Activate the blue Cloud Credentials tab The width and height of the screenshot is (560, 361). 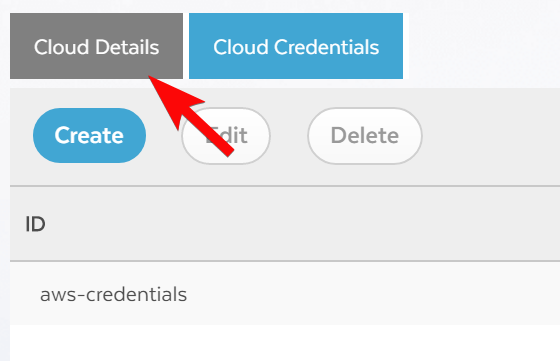(296, 46)
